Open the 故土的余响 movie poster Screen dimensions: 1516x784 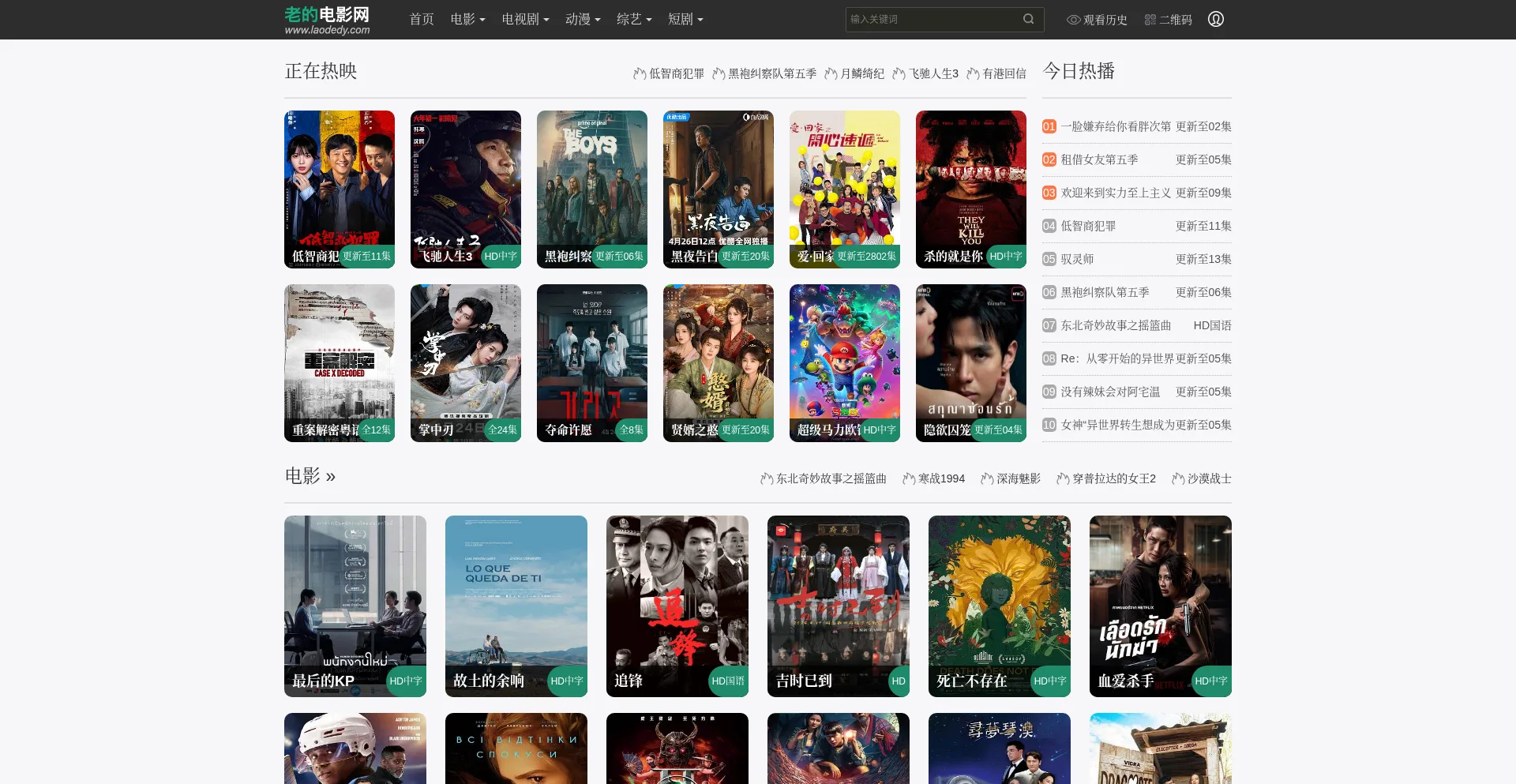516,606
